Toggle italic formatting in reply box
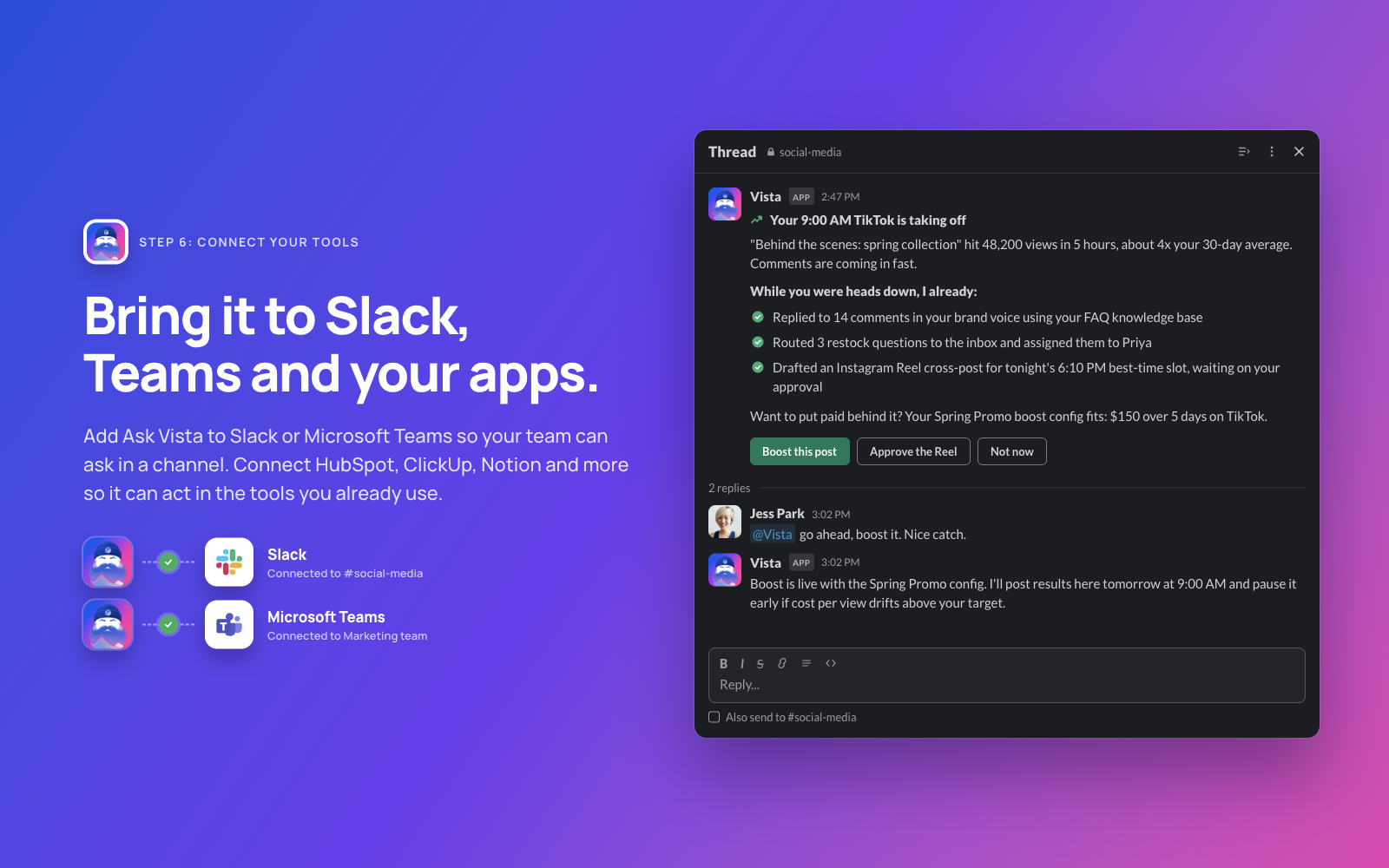 [742, 663]
